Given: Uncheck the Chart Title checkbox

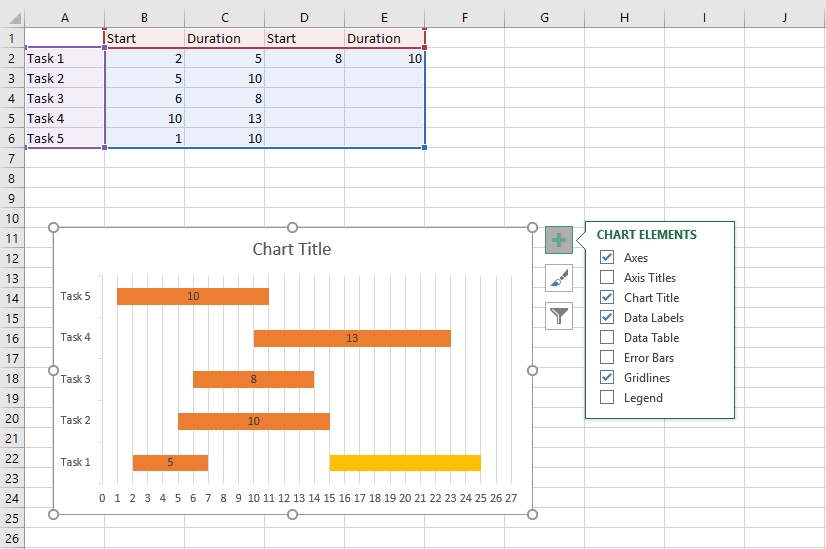Looking at the screenshot, I should 607,297.
